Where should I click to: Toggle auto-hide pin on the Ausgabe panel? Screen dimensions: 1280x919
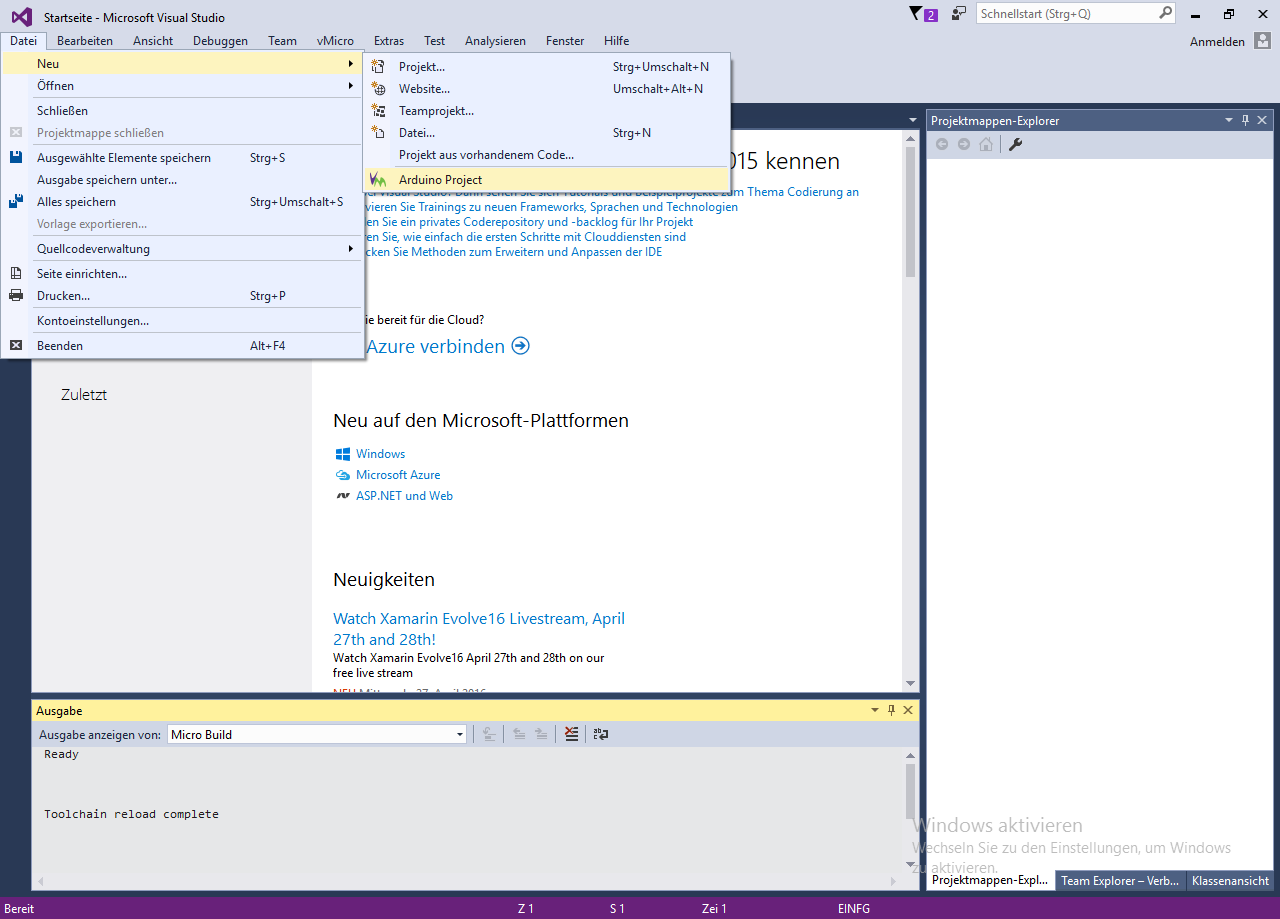coord(891,710)
